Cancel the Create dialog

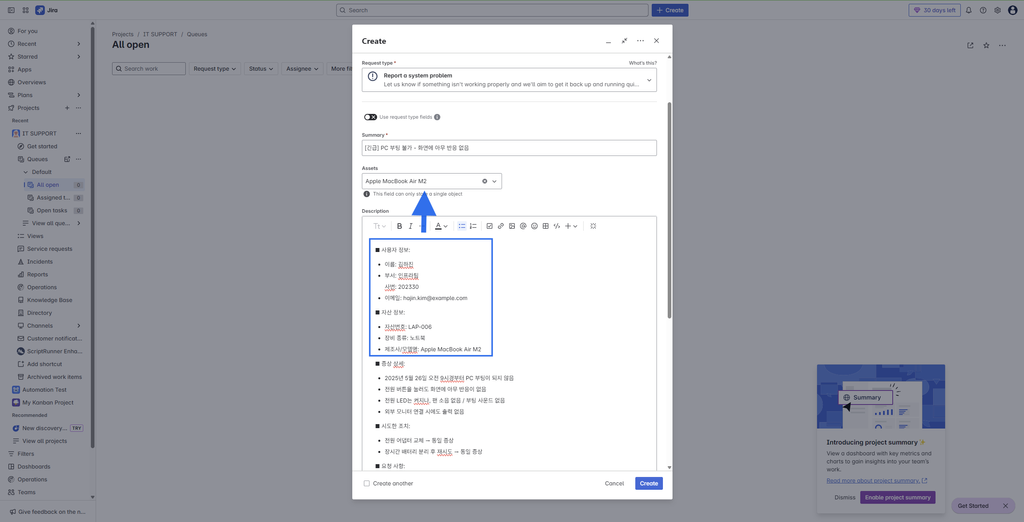[614, 483]
